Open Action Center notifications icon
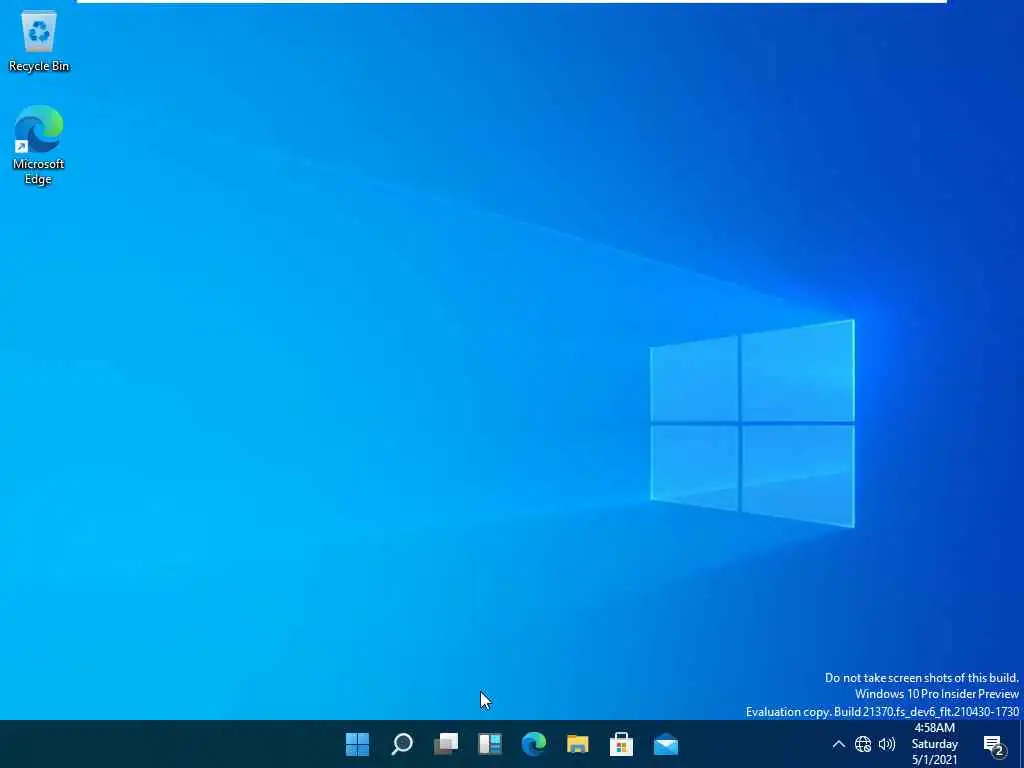The image size is (1024, 768). point(994,744)
